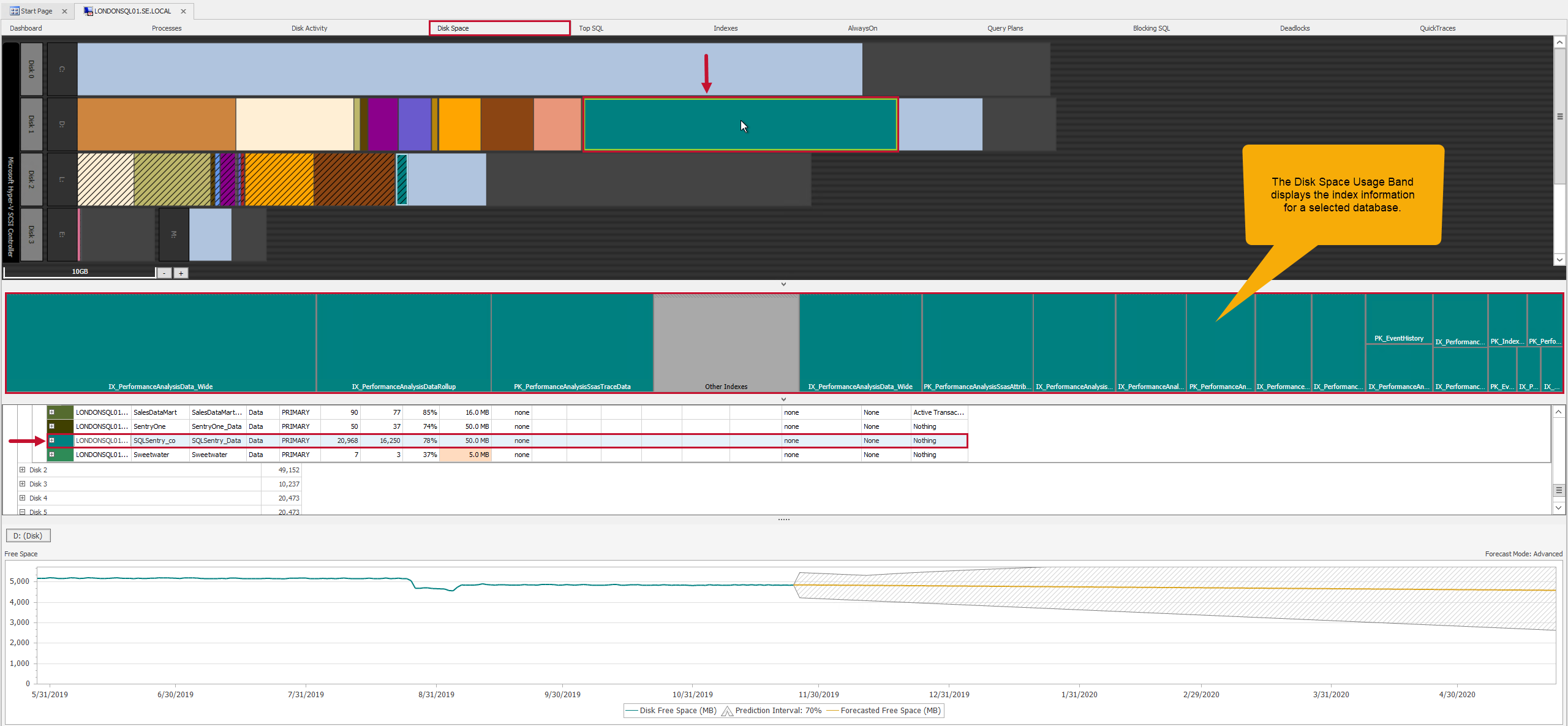Screen dimensions: 1568x726
Task: Expand the Sweetwater row
Action: tap(52, 455)
